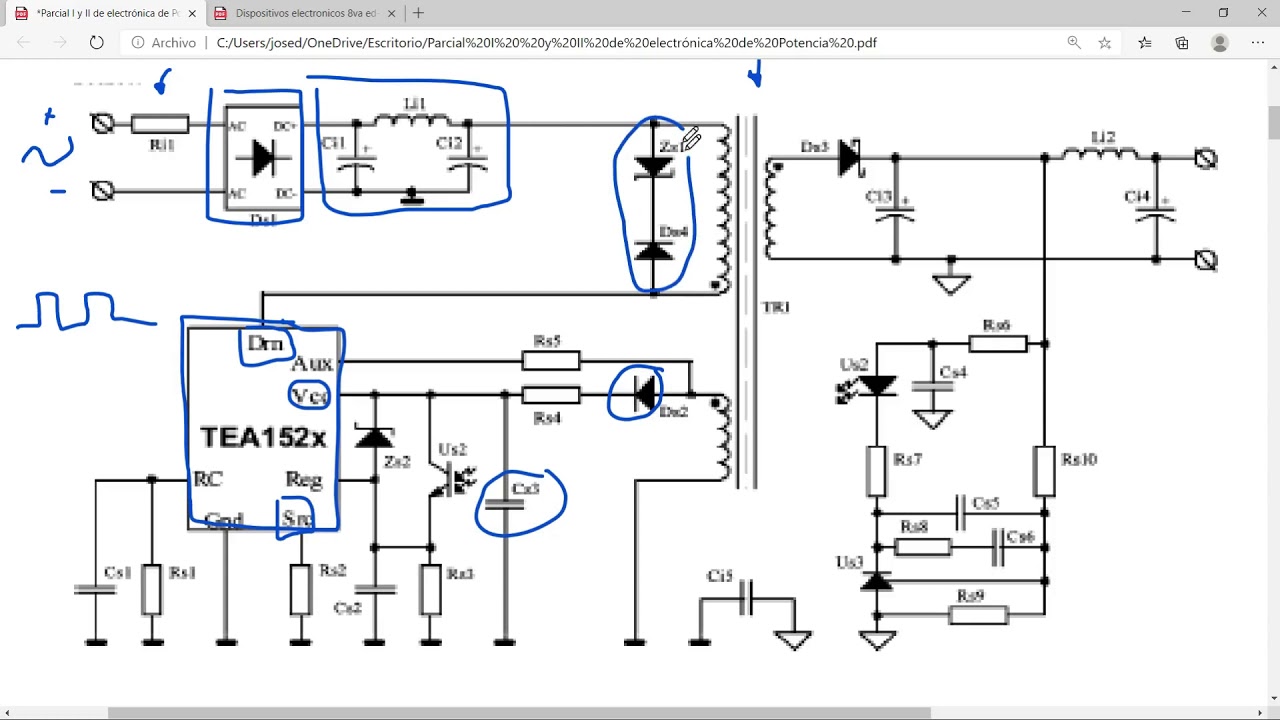Screen dimensions: 1280x720
Task: Close the Dispositivos electronicos tab
Action: 391,14
